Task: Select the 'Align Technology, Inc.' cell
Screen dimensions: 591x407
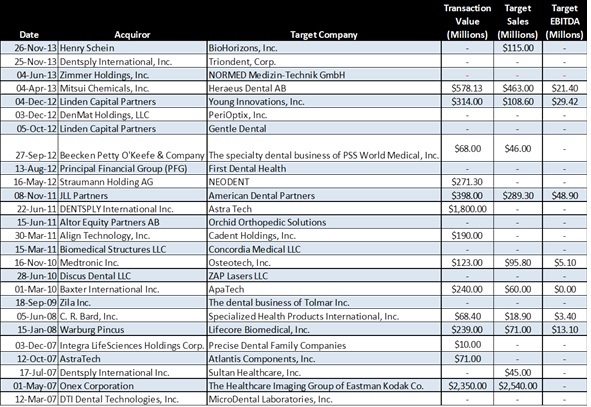Action: click(x=133, y=236)
